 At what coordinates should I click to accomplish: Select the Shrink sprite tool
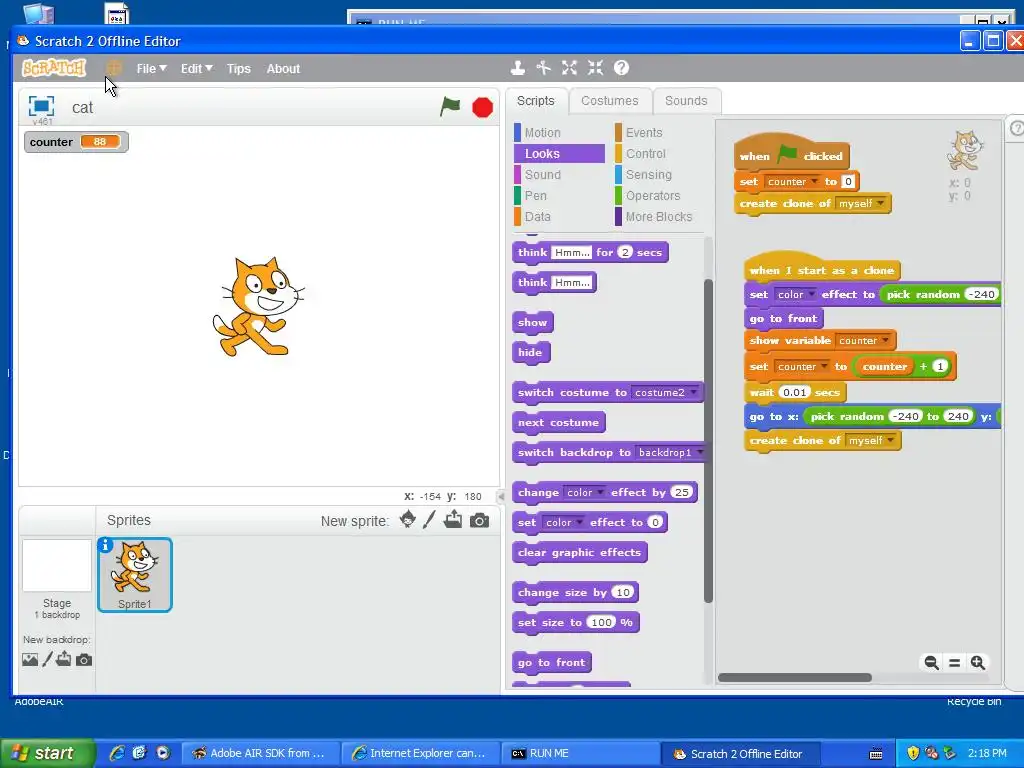point(595,67)
